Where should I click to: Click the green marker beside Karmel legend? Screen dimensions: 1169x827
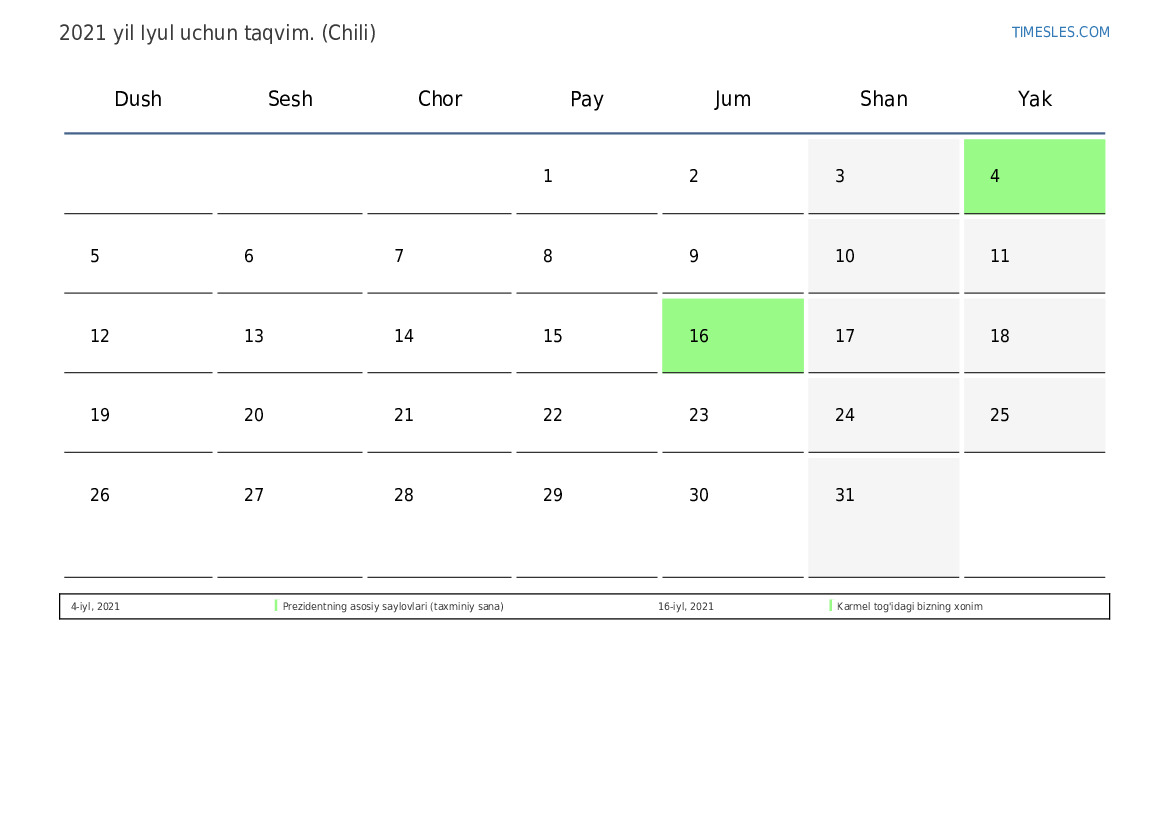pyautogui.click(x=830, y=606)
